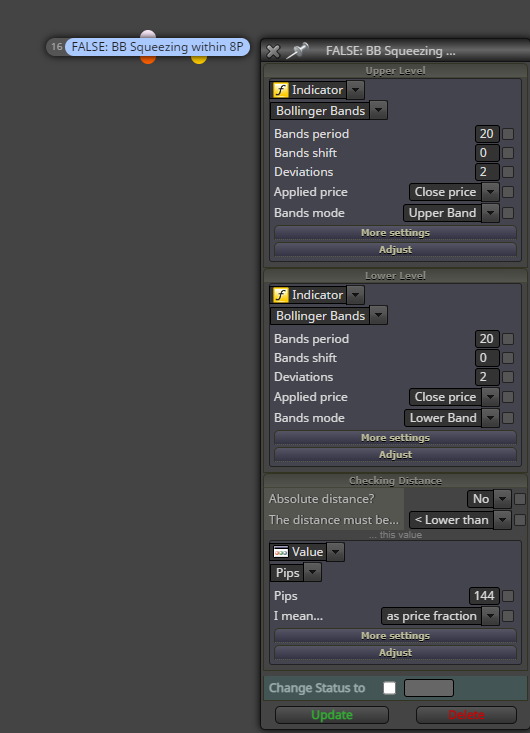Select the FALSE: BB Squeezing within 8P block
This screenshot has width=530, height=733.
point(157,47)
